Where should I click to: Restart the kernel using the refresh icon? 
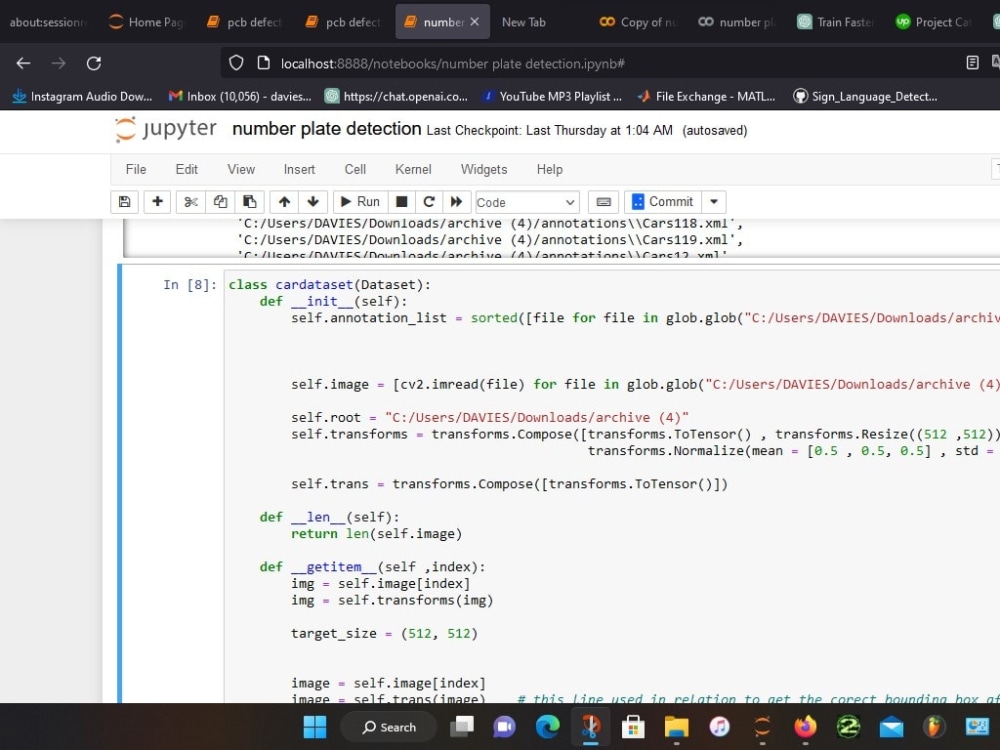pos(428,201)
